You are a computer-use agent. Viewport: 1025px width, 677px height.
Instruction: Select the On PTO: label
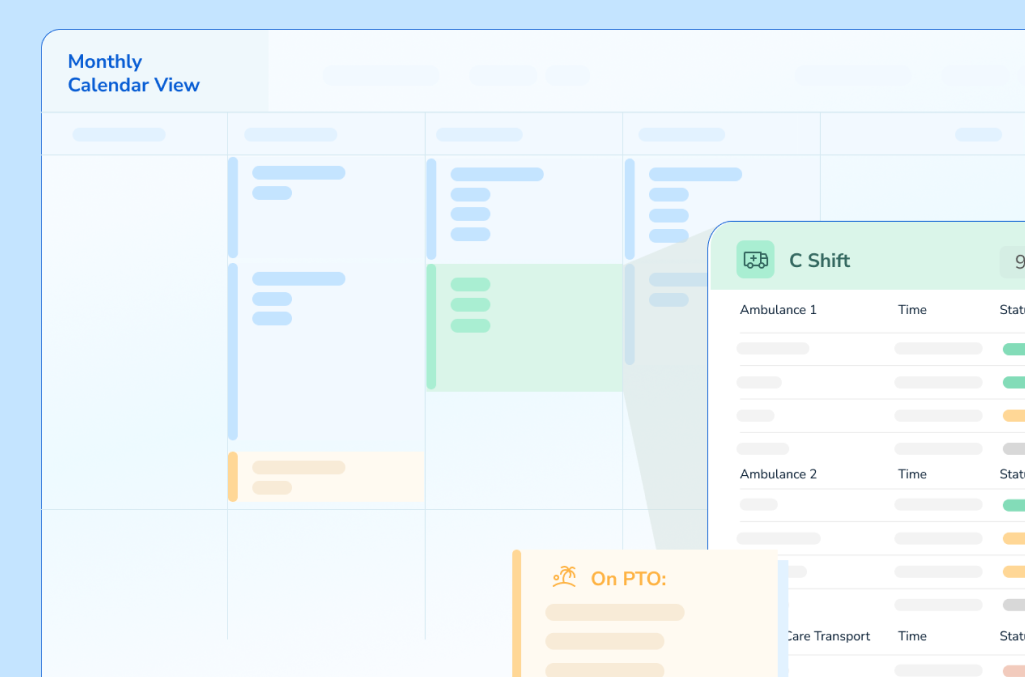[628, 579]
